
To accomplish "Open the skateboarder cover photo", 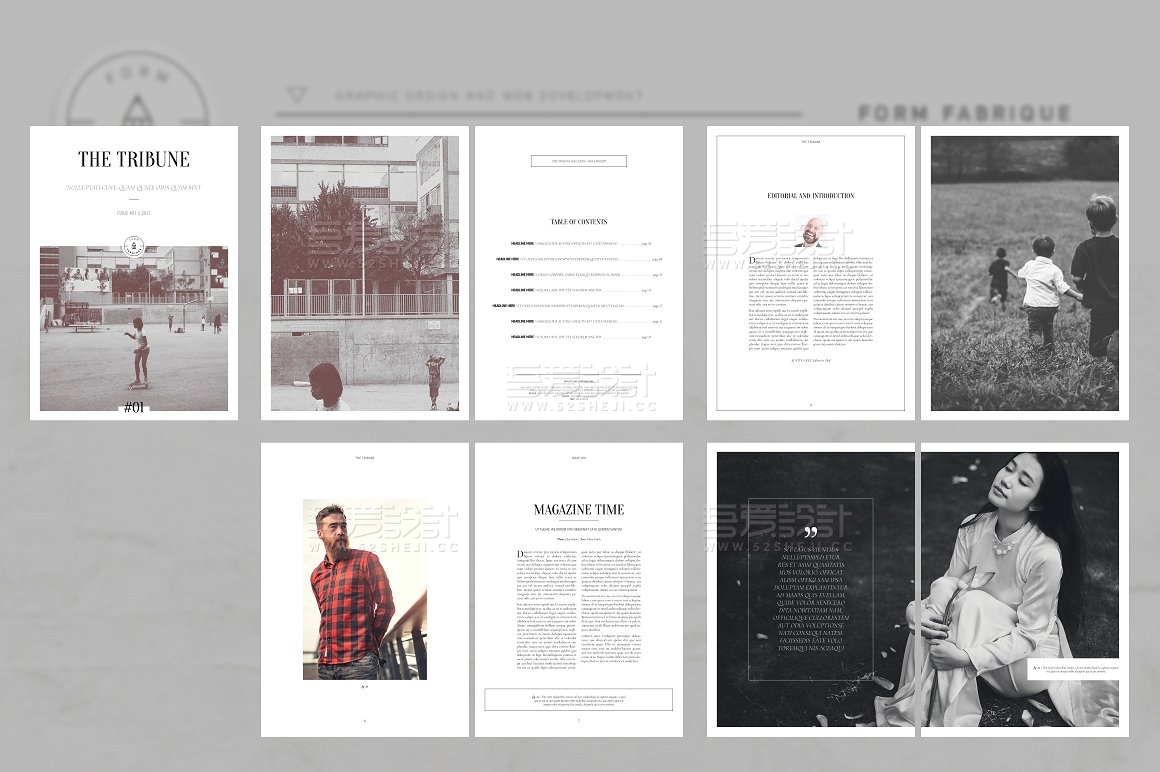I will point(134,330).
